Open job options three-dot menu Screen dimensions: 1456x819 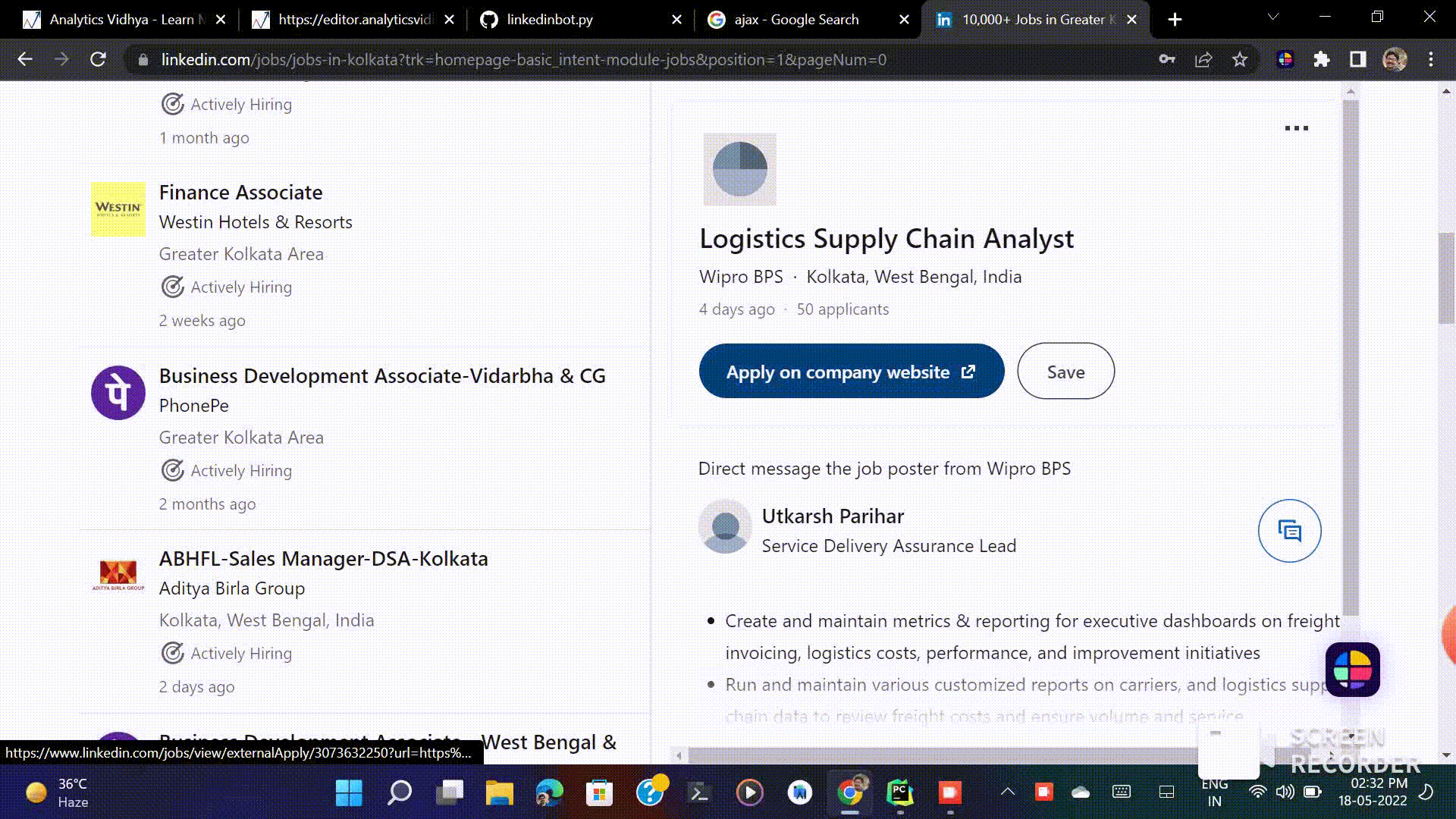point(1296,128)
